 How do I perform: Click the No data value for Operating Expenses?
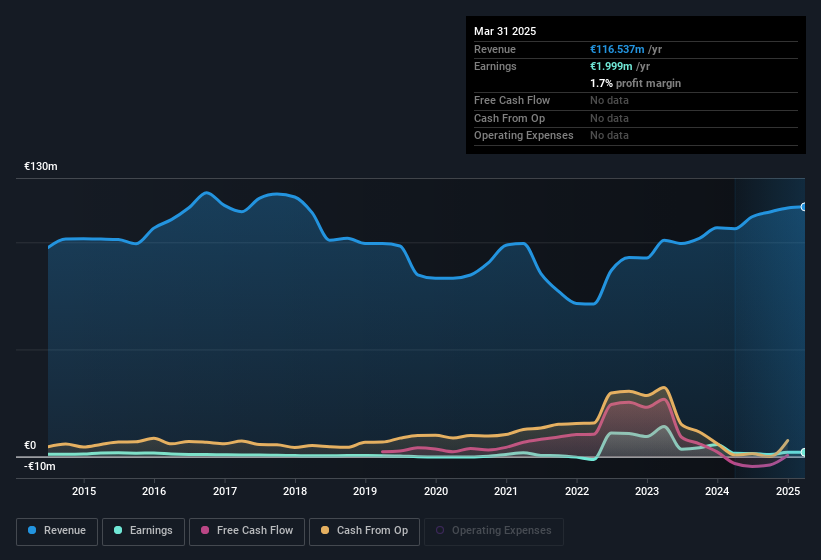[609, 136]
